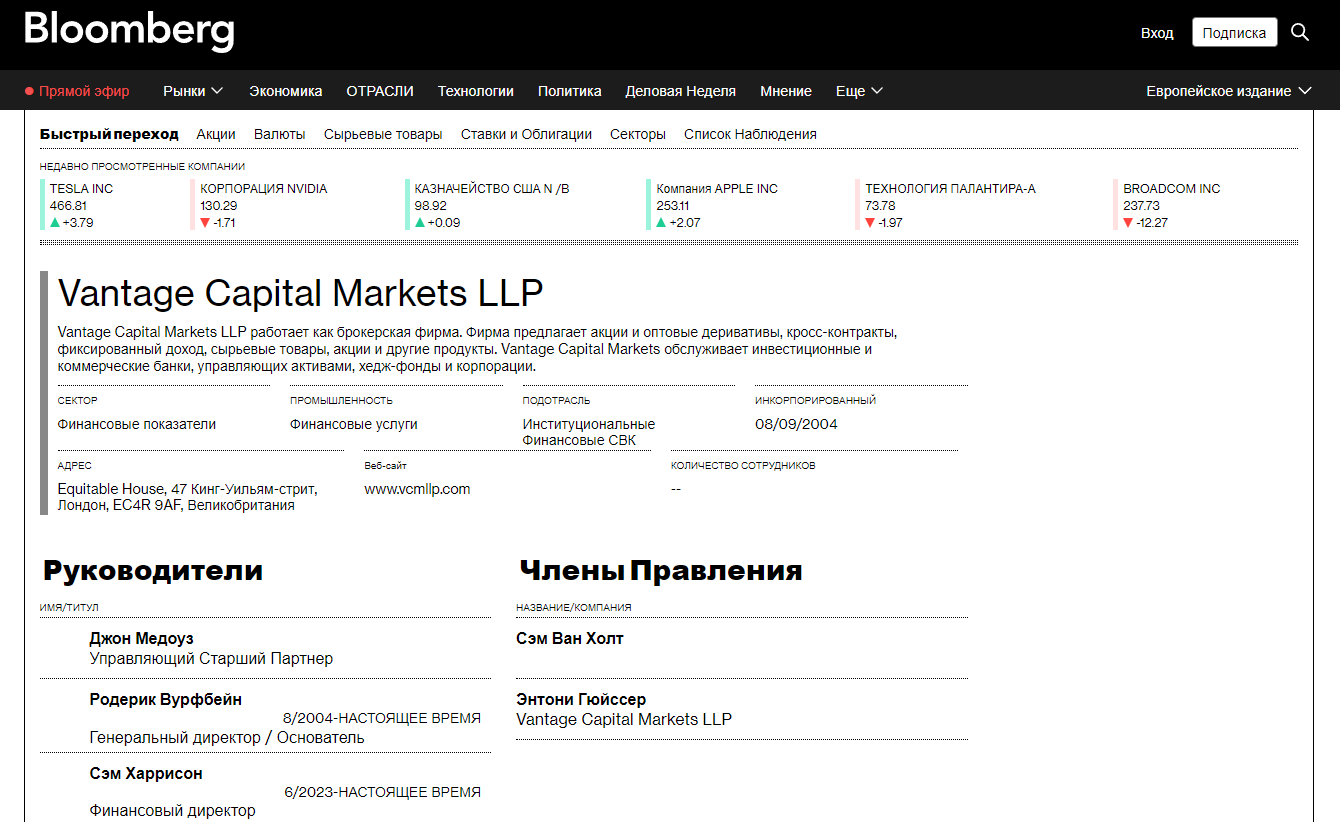Click title Финансовый директор

tap(172, 811)
